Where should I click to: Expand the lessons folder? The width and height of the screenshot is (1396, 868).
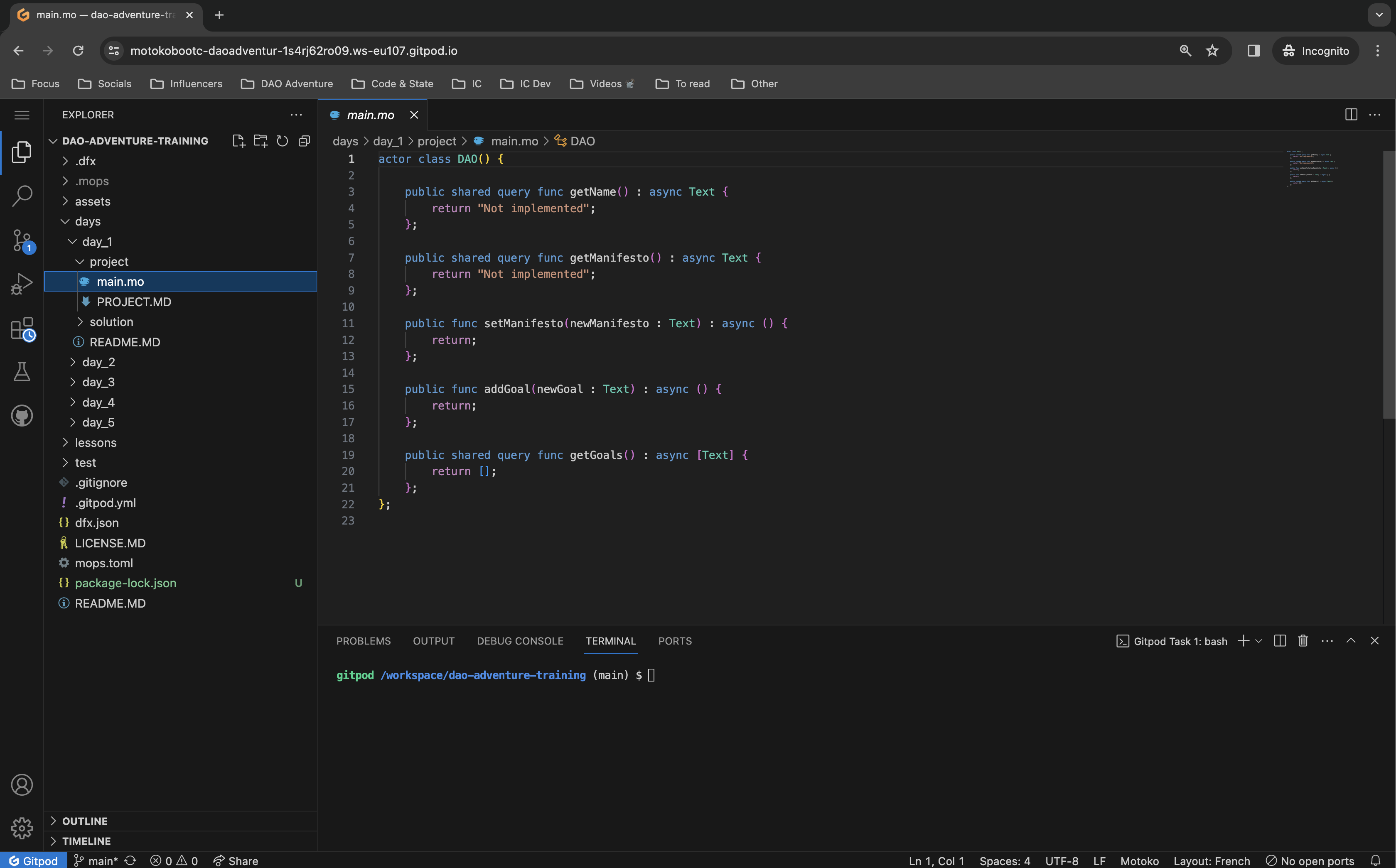(x=180, y=443)
